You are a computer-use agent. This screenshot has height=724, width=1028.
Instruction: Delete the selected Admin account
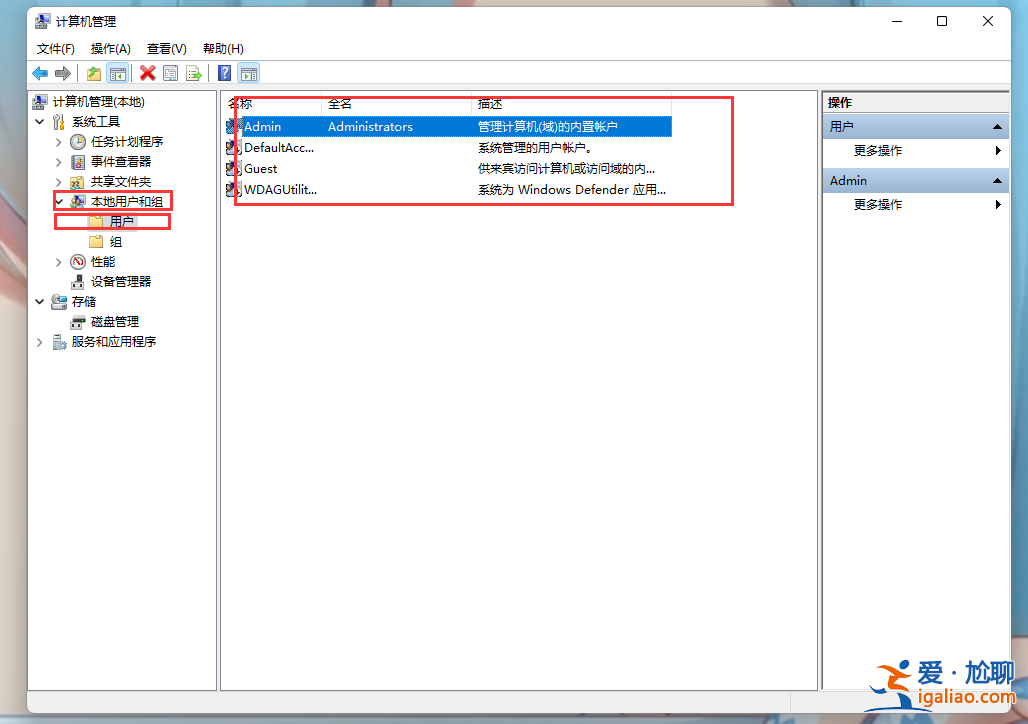[x=148, y=72]
